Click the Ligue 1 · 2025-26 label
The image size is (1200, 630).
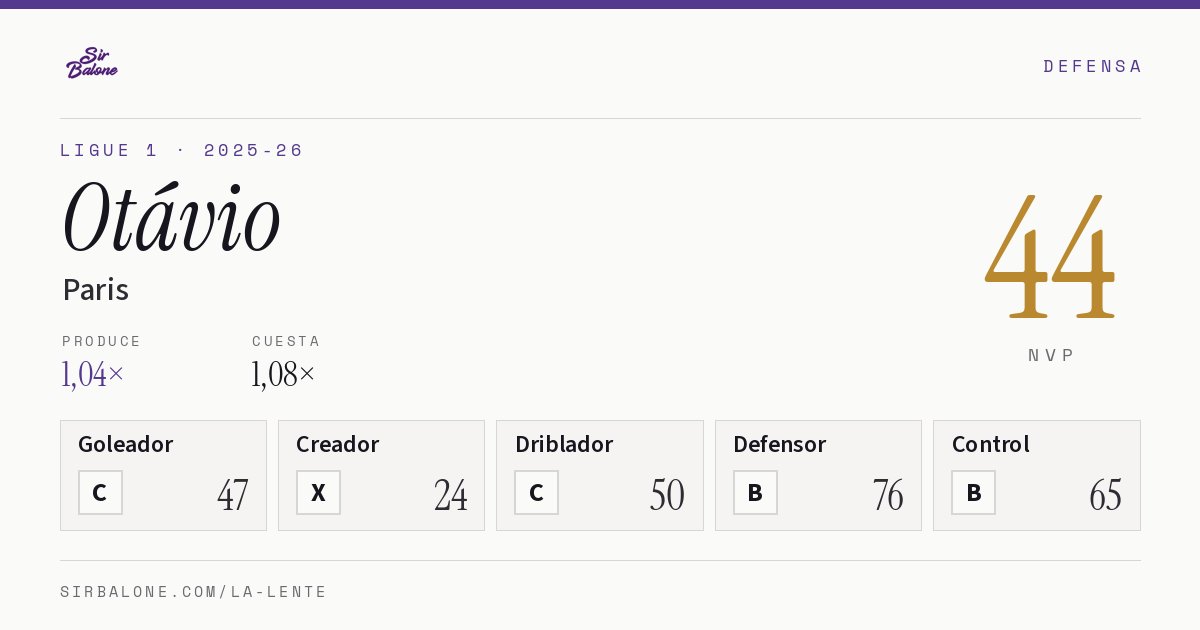point(181,150)
